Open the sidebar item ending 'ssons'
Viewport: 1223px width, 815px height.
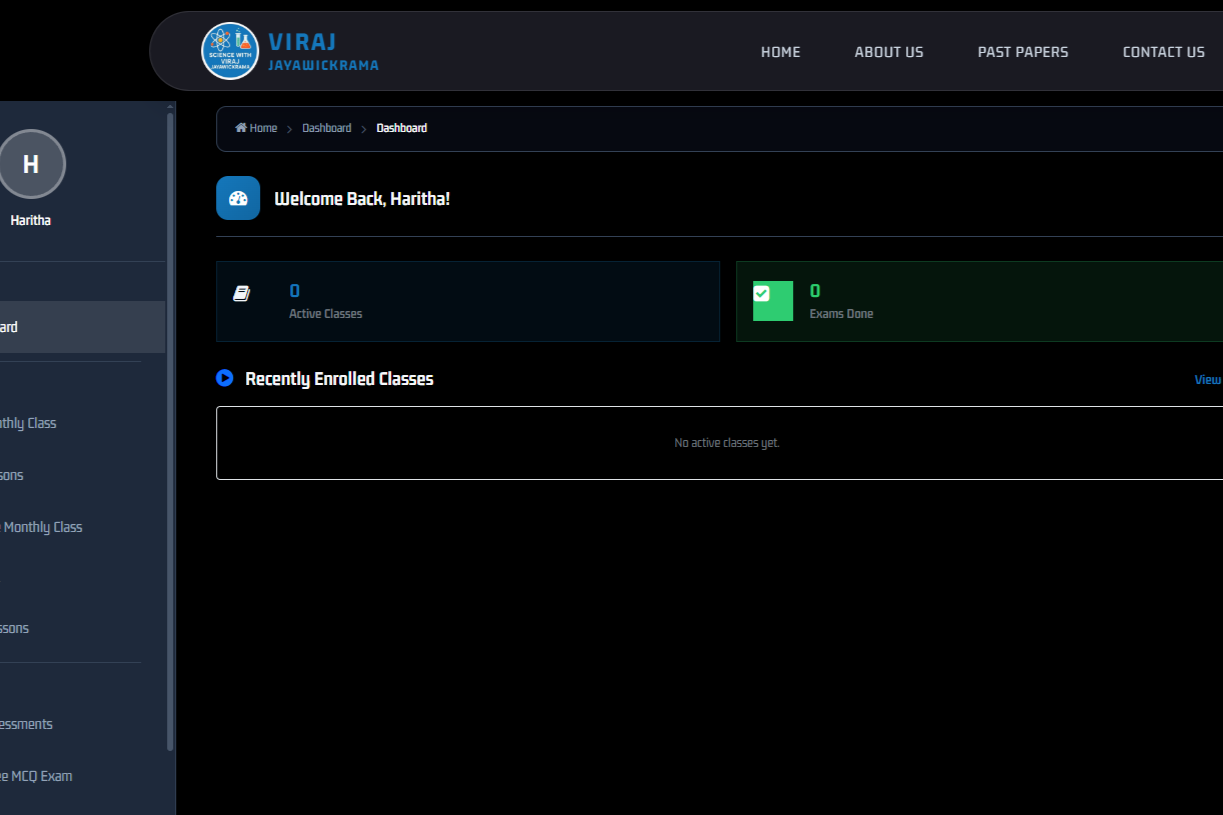click(14, 628)
